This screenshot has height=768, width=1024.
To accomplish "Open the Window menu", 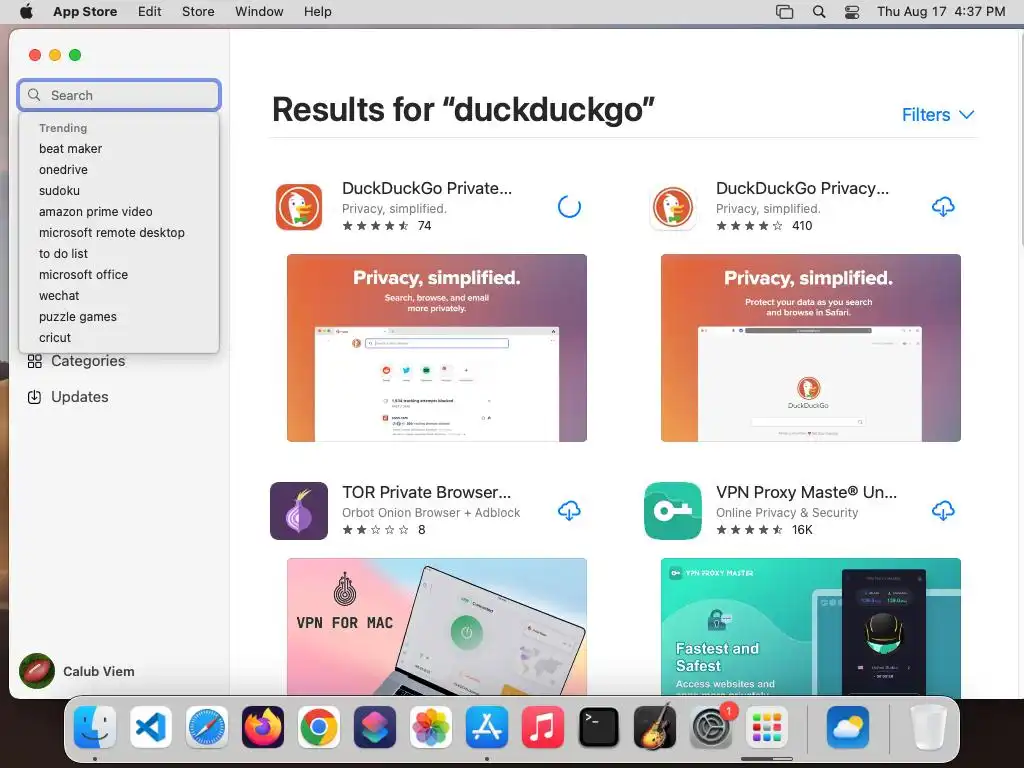I will click(x=259, y=12).
